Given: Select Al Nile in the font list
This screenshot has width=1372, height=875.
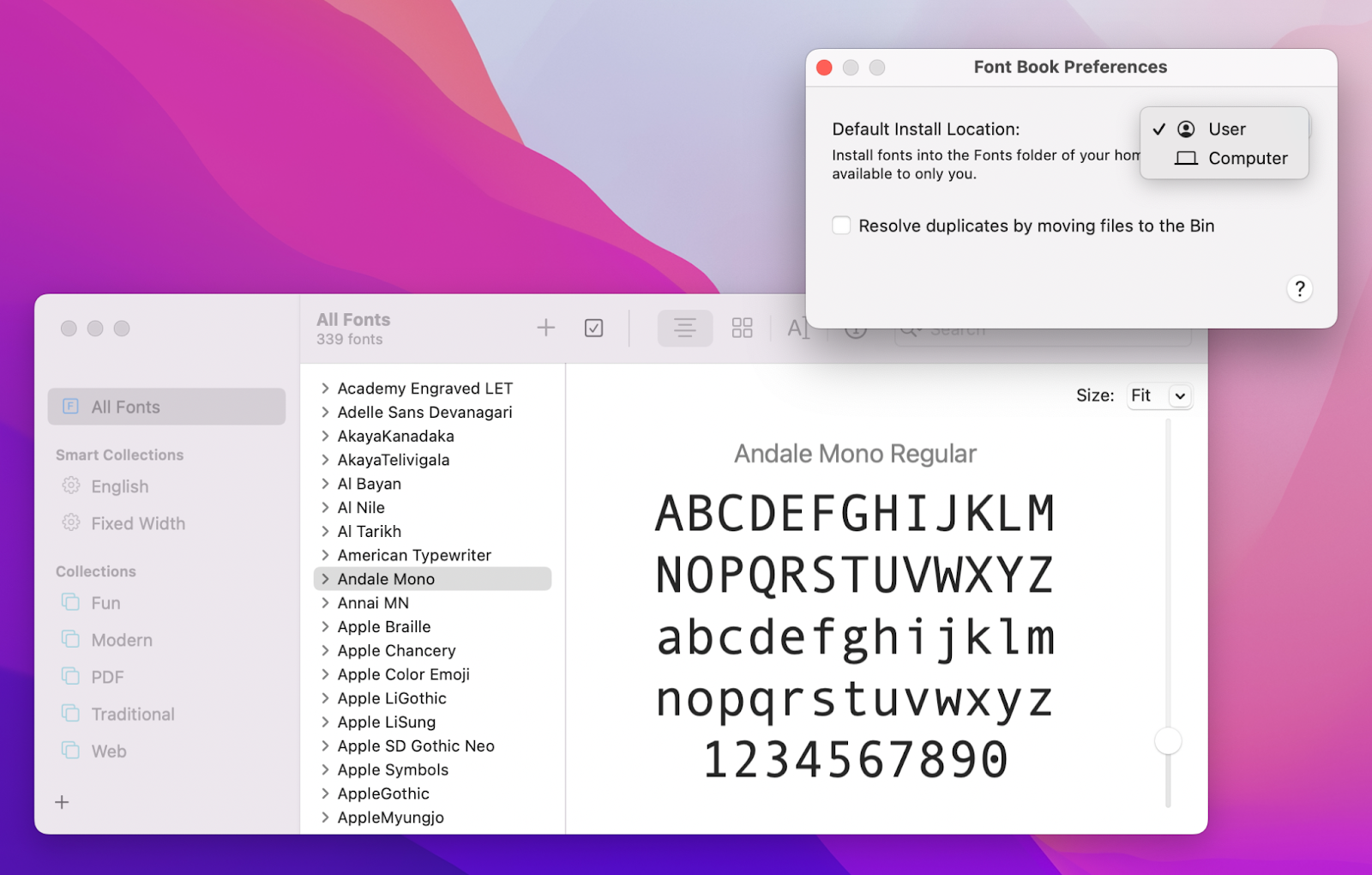Looking at the screenshot, I should (x=361, y=508).
